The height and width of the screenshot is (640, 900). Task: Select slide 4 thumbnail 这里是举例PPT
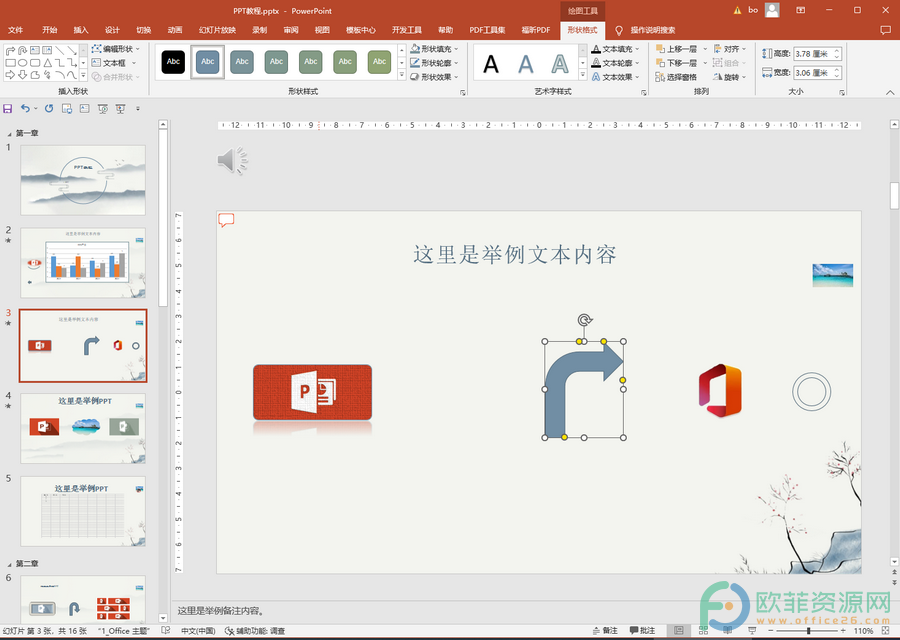83,428
